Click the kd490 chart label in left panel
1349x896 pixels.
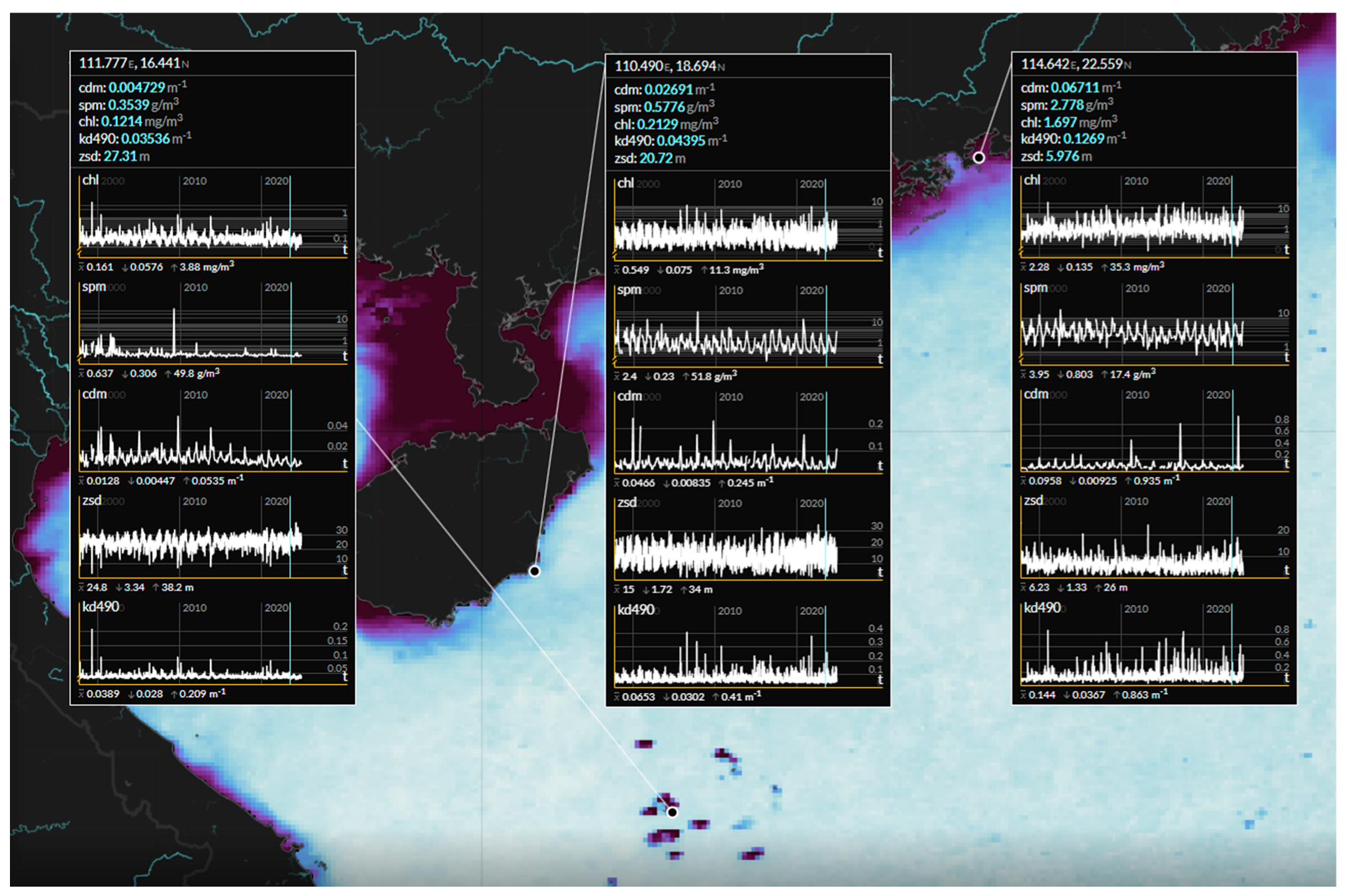point(100,607)
